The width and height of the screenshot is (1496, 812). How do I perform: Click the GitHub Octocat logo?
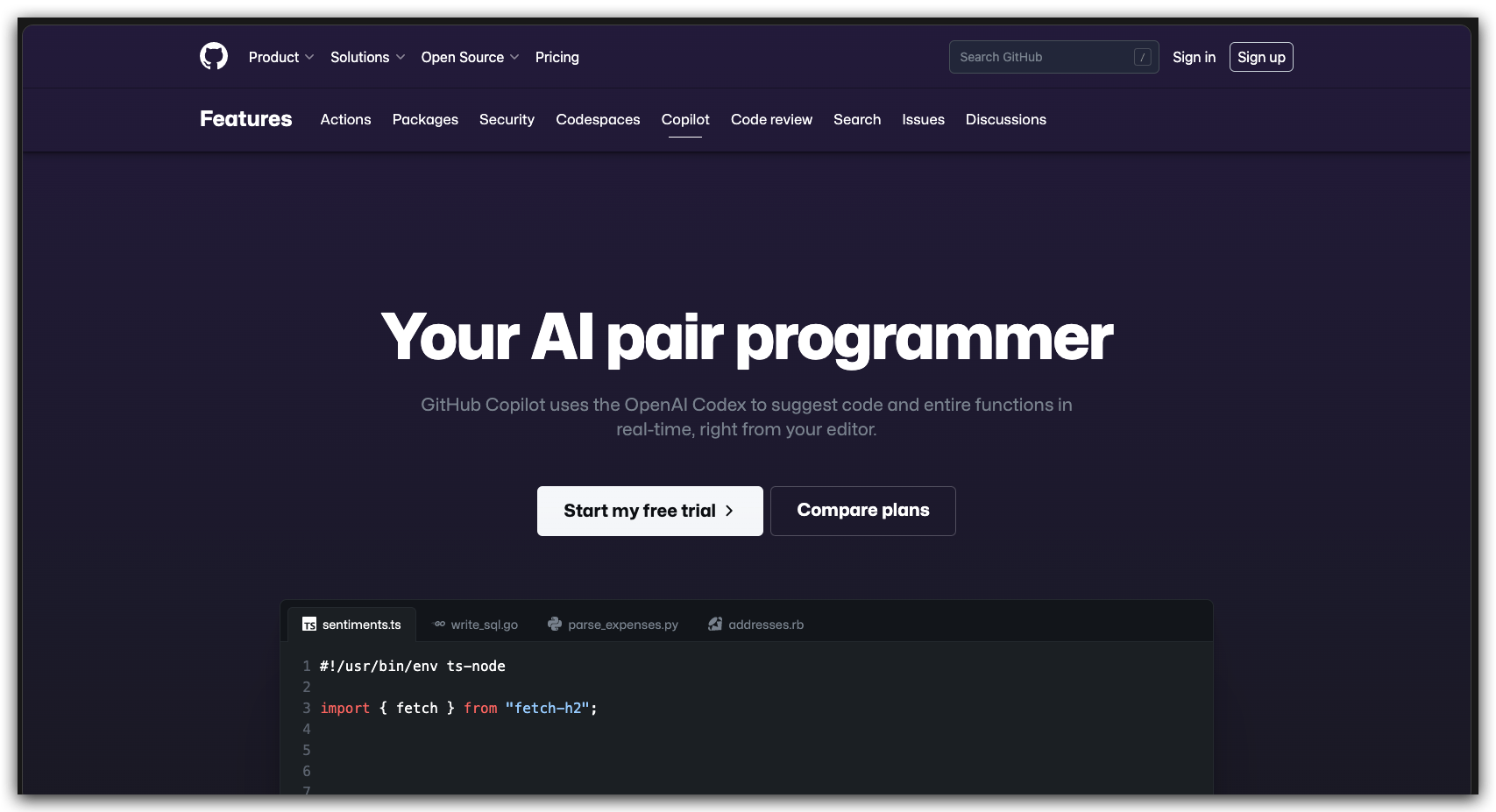pos(214,56)
